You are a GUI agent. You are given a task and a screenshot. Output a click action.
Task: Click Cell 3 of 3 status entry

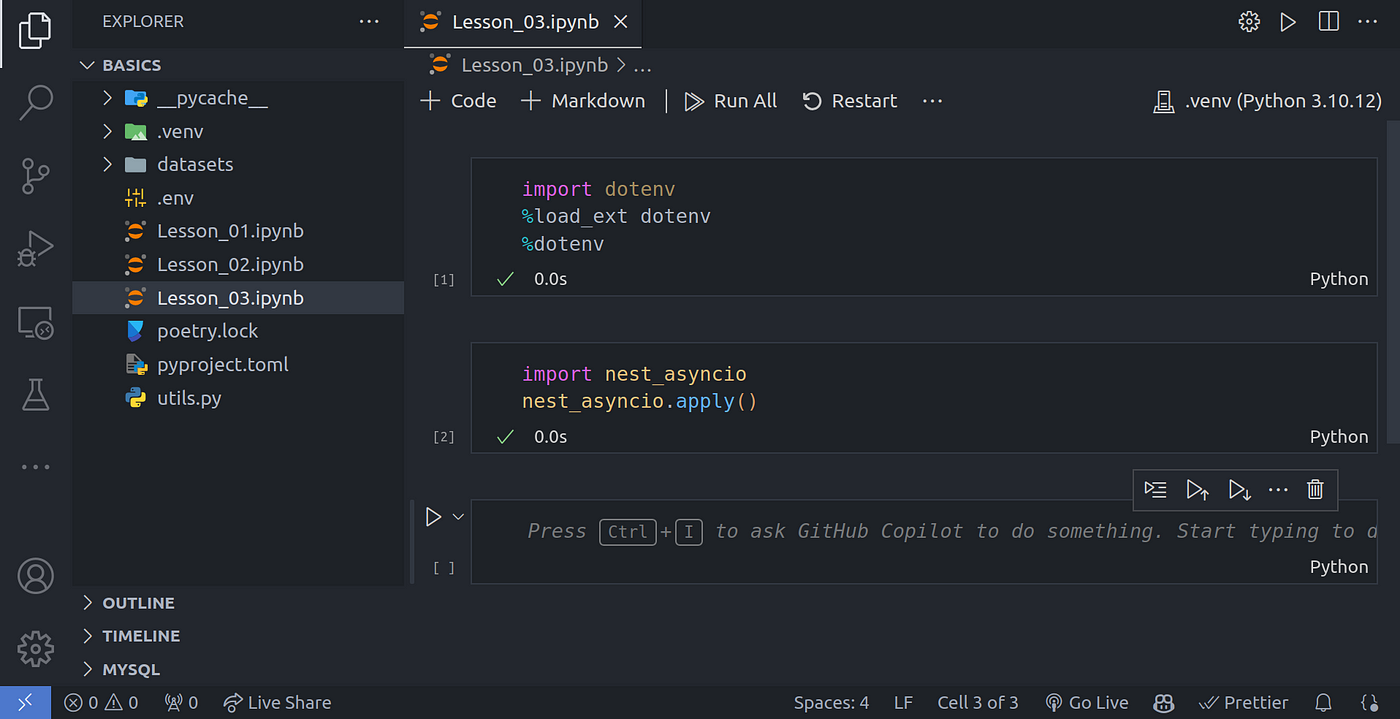[x=977, y=702]
